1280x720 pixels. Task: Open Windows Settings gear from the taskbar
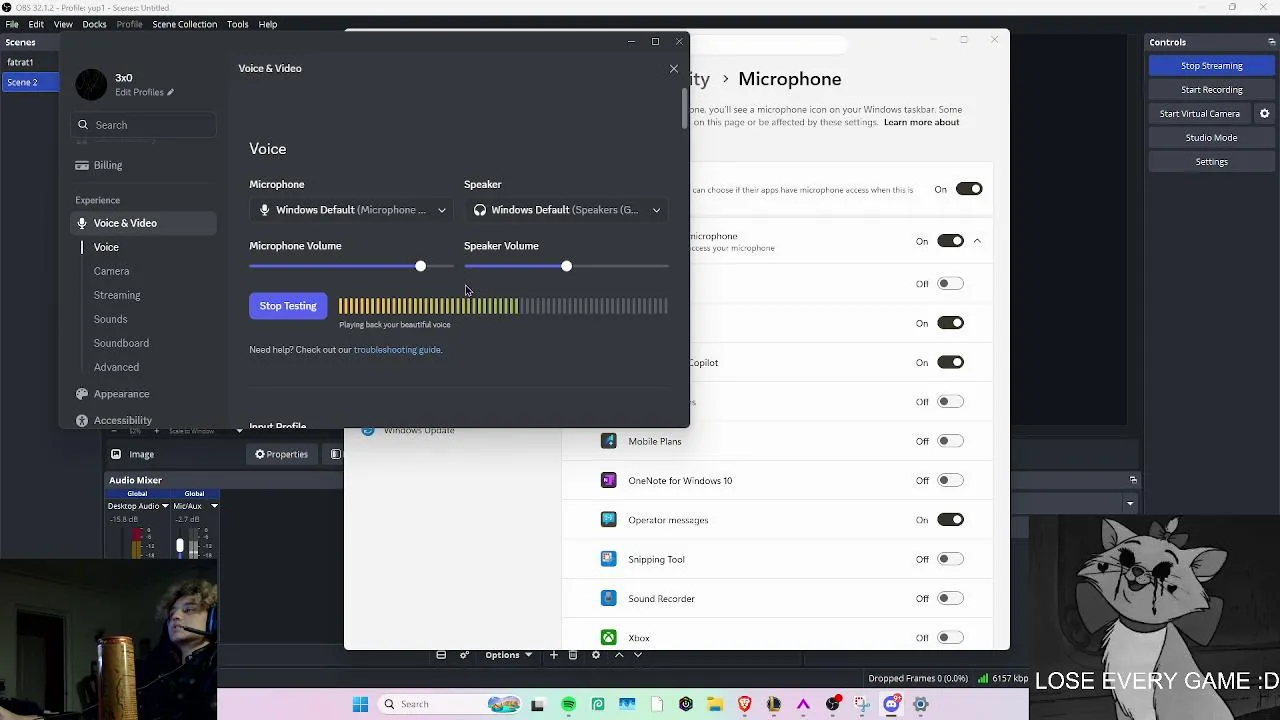[x=921, y=704]
